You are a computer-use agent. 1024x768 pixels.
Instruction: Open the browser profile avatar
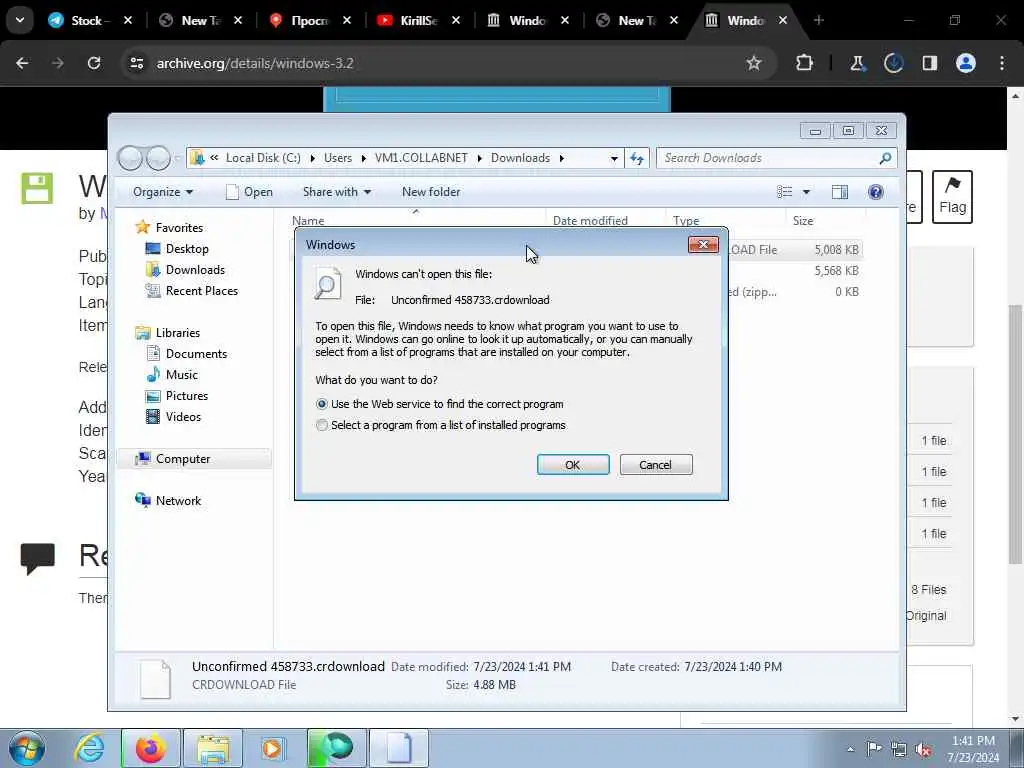pos(966,63)
